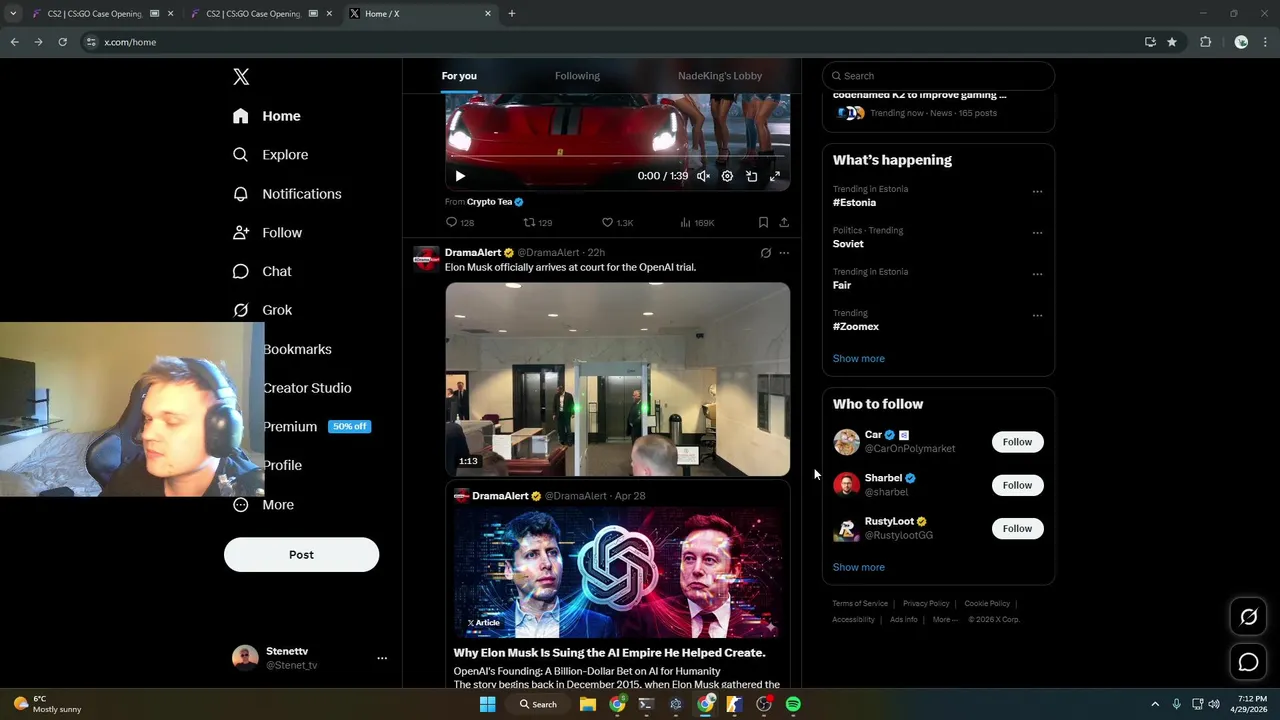
Task: Reload the browser page
Action: click(x=62, y=42)
